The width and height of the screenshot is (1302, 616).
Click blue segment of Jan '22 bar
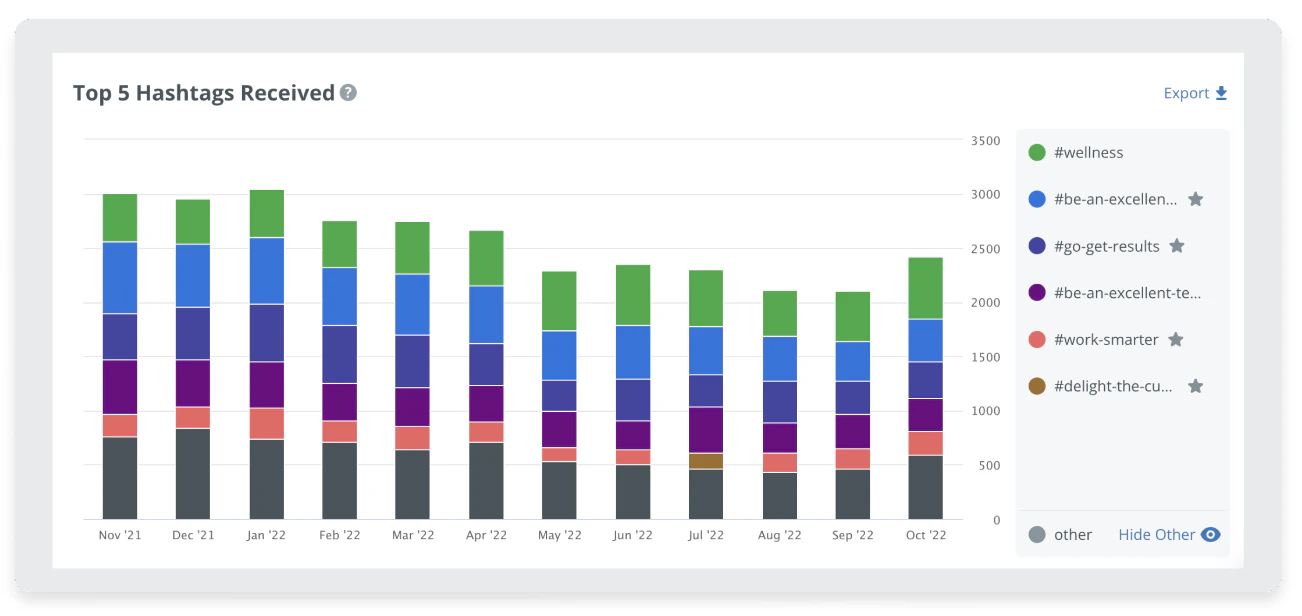[266, 271]
